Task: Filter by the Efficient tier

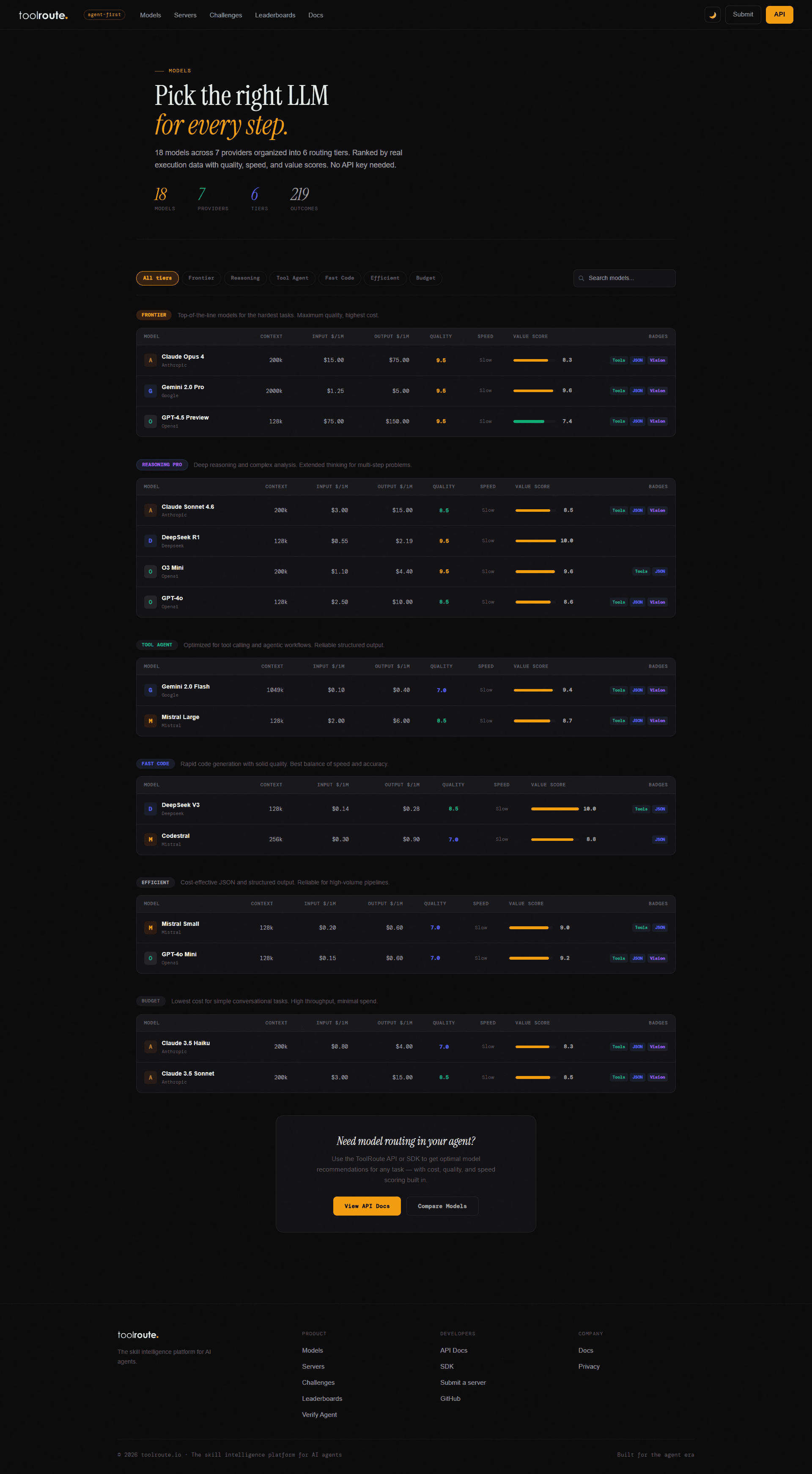Action: tap(385, 278)
